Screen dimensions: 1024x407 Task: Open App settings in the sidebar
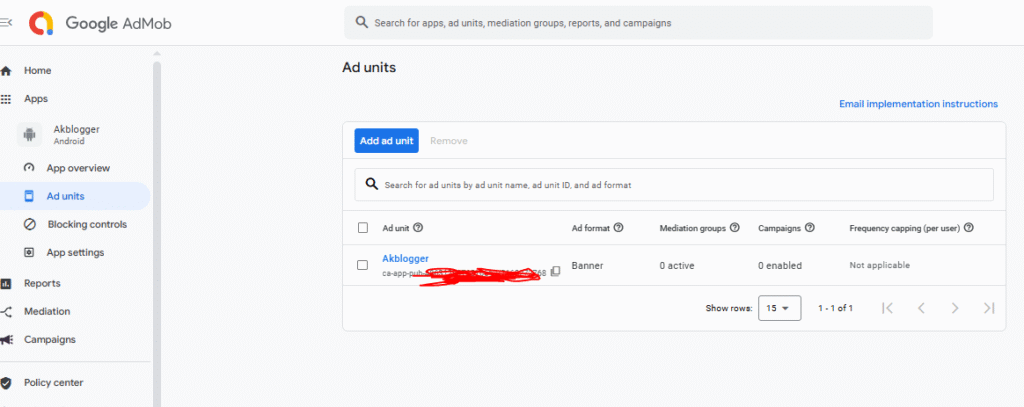click(75, 252)
